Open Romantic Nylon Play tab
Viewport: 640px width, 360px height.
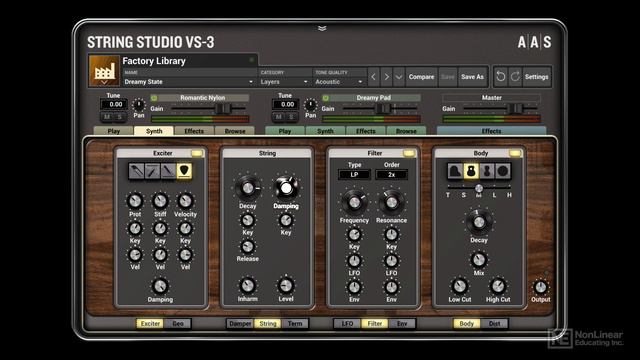[x=113, y=131]
